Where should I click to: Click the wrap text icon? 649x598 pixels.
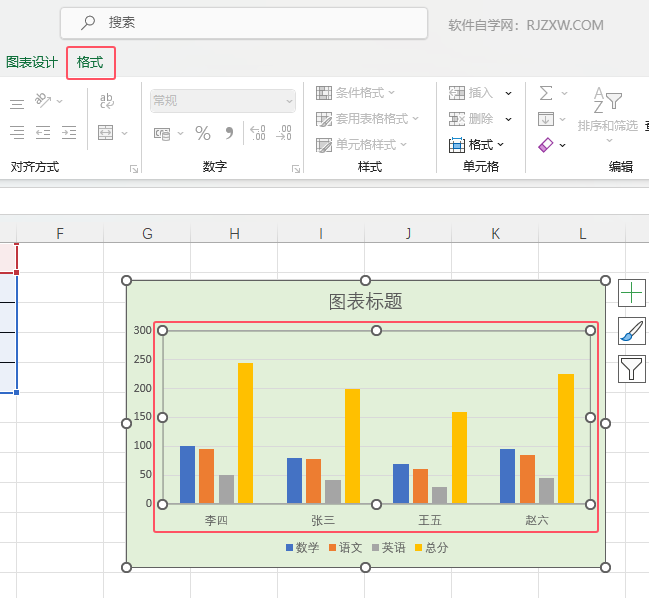[107, 101]
